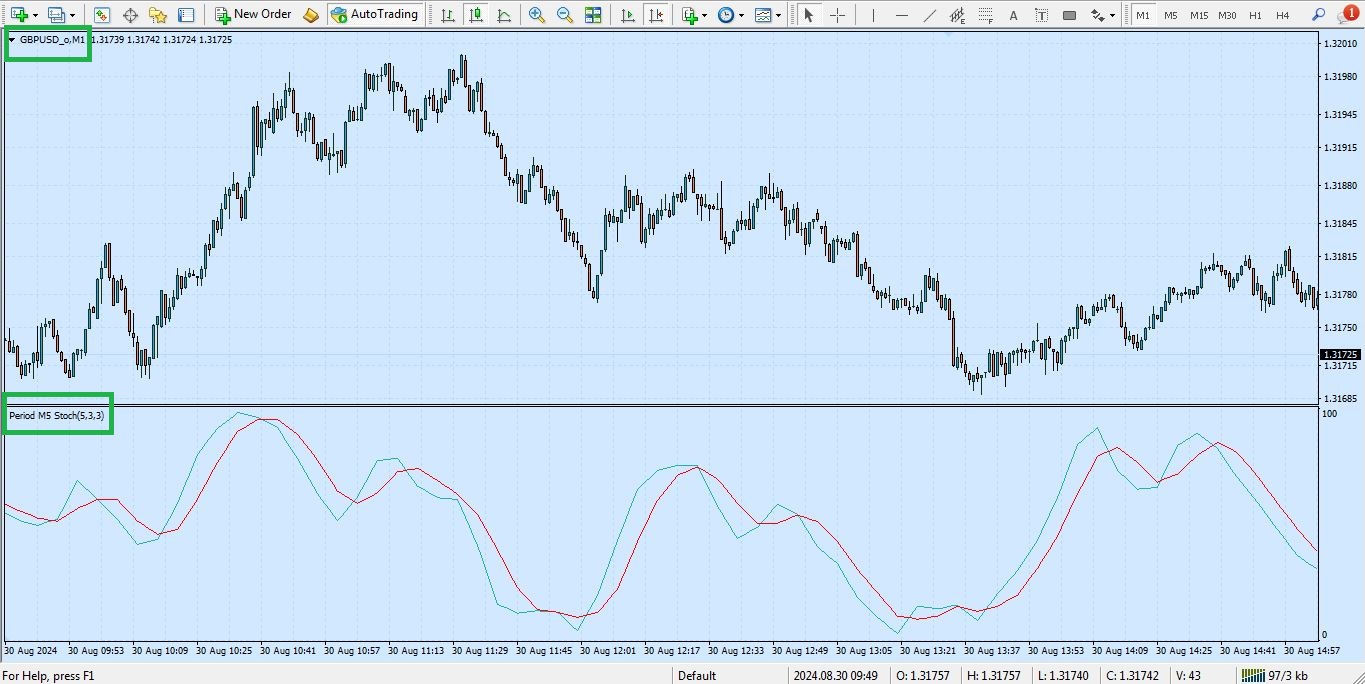Click the New Chart icon
This screenshot has height=684, width=1365.
coord(18,15)
